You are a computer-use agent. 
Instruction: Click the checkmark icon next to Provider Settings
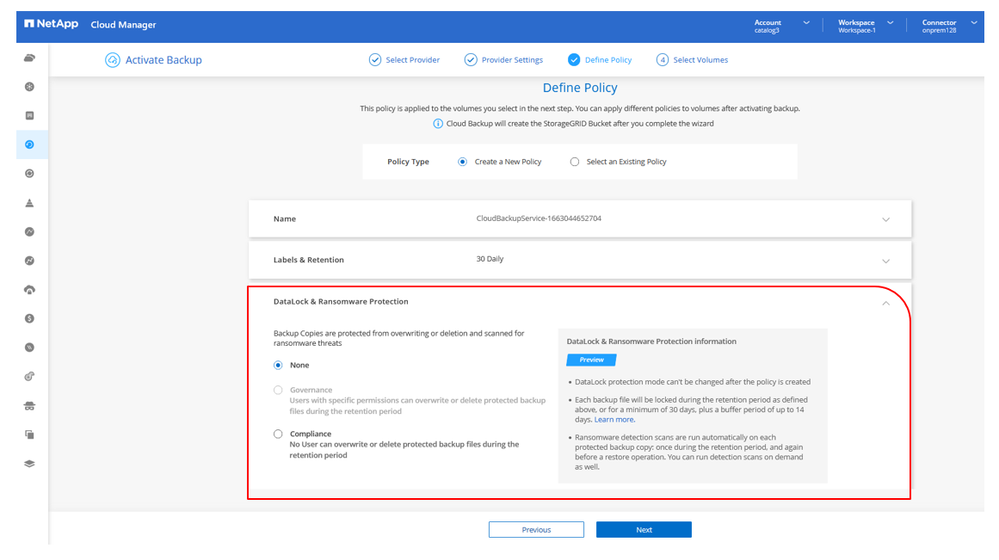pos(470,60)
